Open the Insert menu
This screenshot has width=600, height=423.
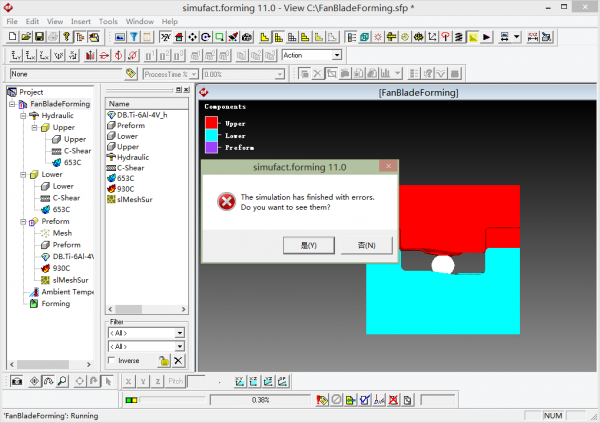(81, 21)
